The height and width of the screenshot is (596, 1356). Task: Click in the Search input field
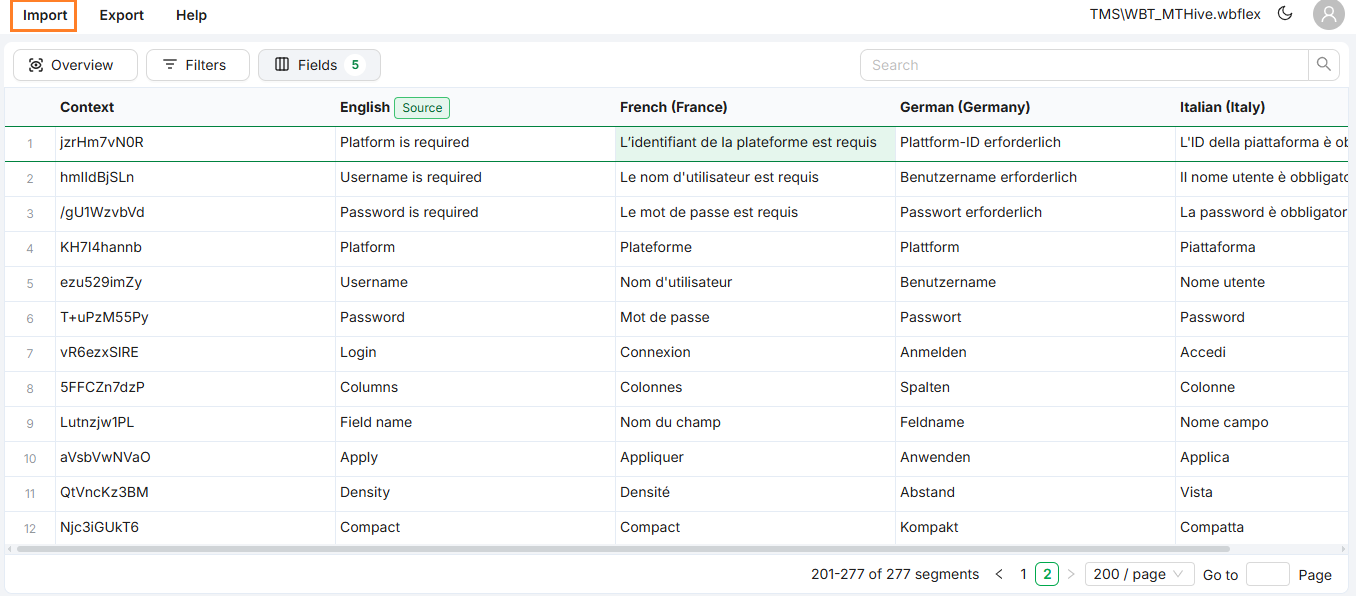tap(1084, 65)
